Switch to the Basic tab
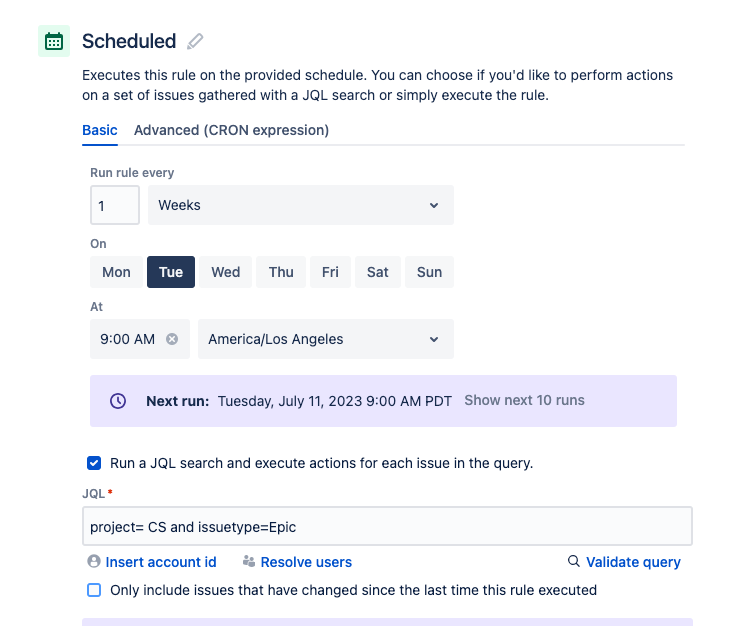 (x=100, y=130)
